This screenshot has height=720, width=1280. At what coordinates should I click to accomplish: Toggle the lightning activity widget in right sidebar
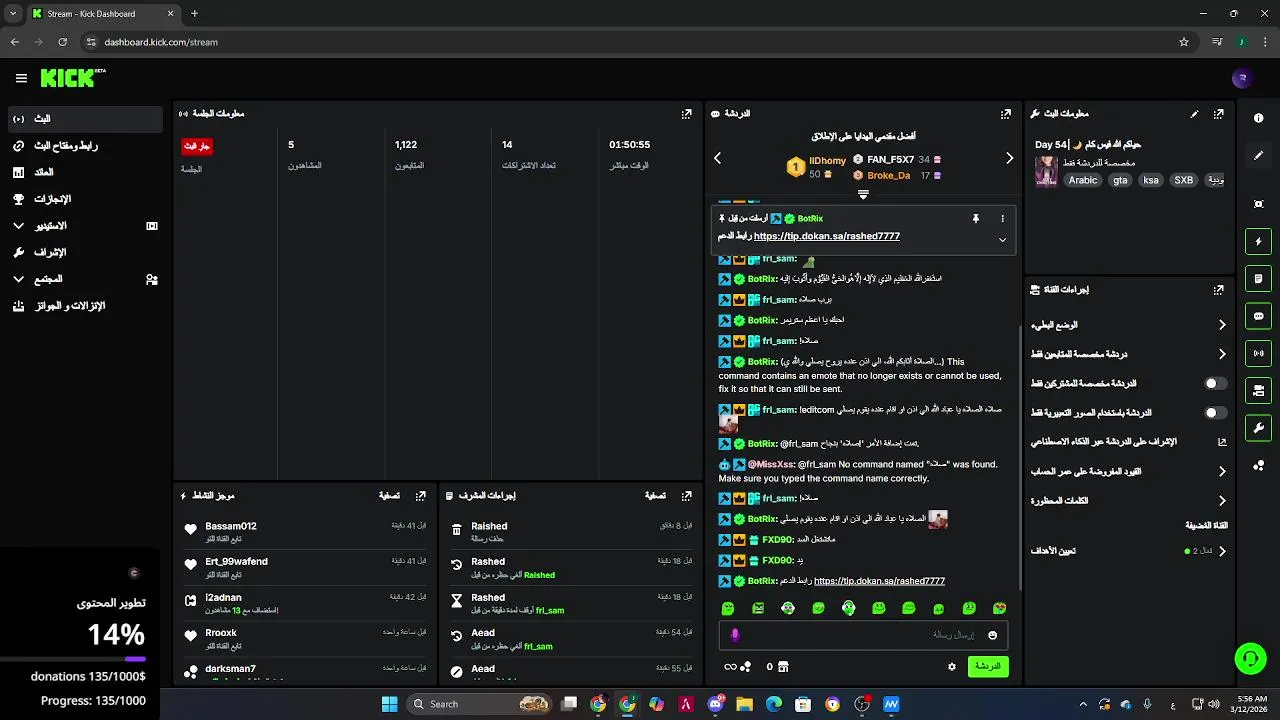pyautogui.click(x=1258, y=241)
